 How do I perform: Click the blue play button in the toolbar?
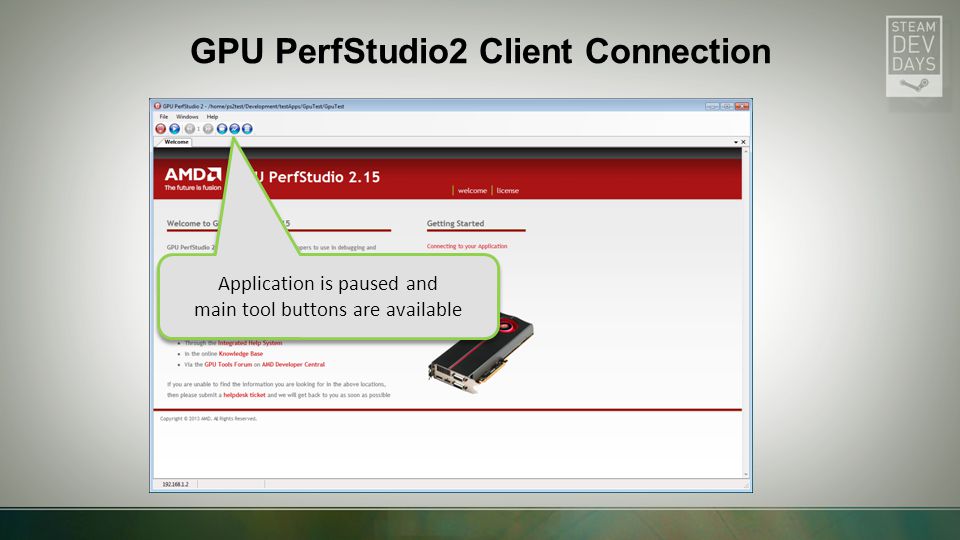(x=174, y=129)
